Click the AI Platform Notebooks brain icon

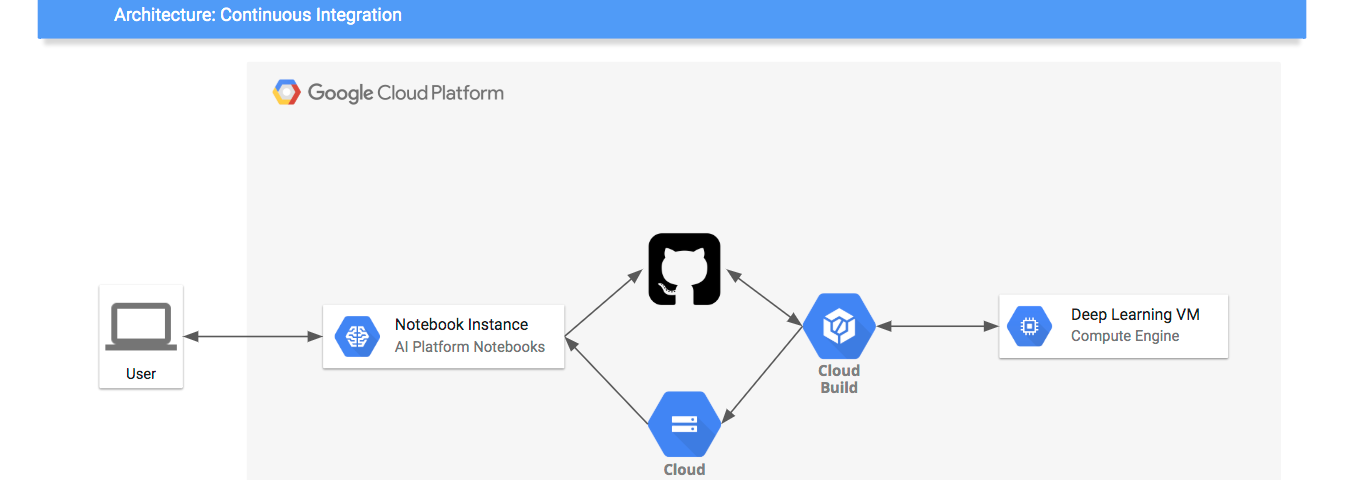[357, 337]
